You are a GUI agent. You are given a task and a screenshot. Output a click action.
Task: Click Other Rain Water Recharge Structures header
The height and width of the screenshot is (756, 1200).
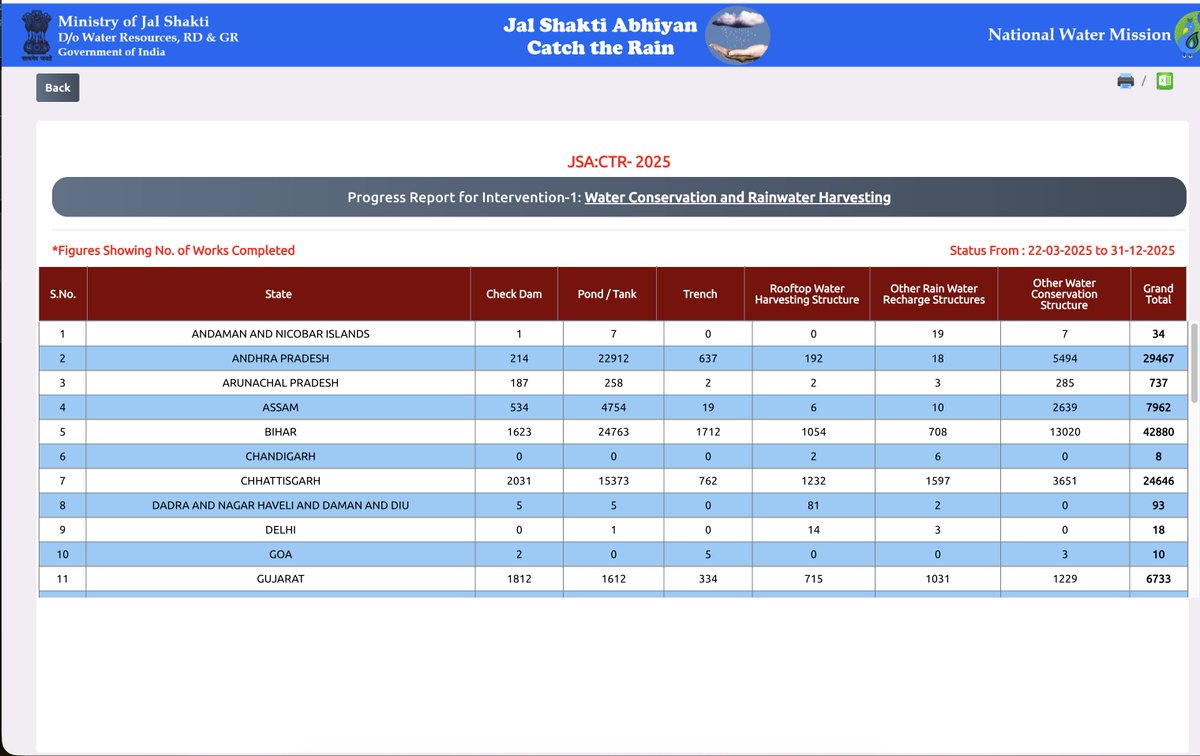point(934,294)
